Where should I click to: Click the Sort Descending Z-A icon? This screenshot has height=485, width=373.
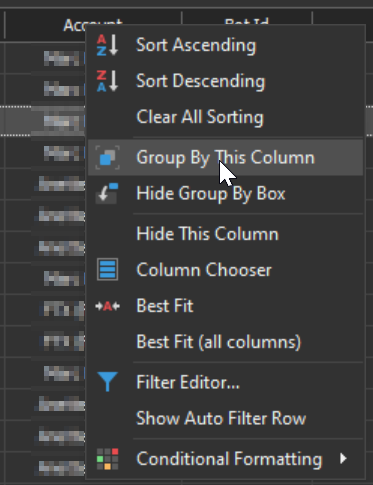click(107, 81)
